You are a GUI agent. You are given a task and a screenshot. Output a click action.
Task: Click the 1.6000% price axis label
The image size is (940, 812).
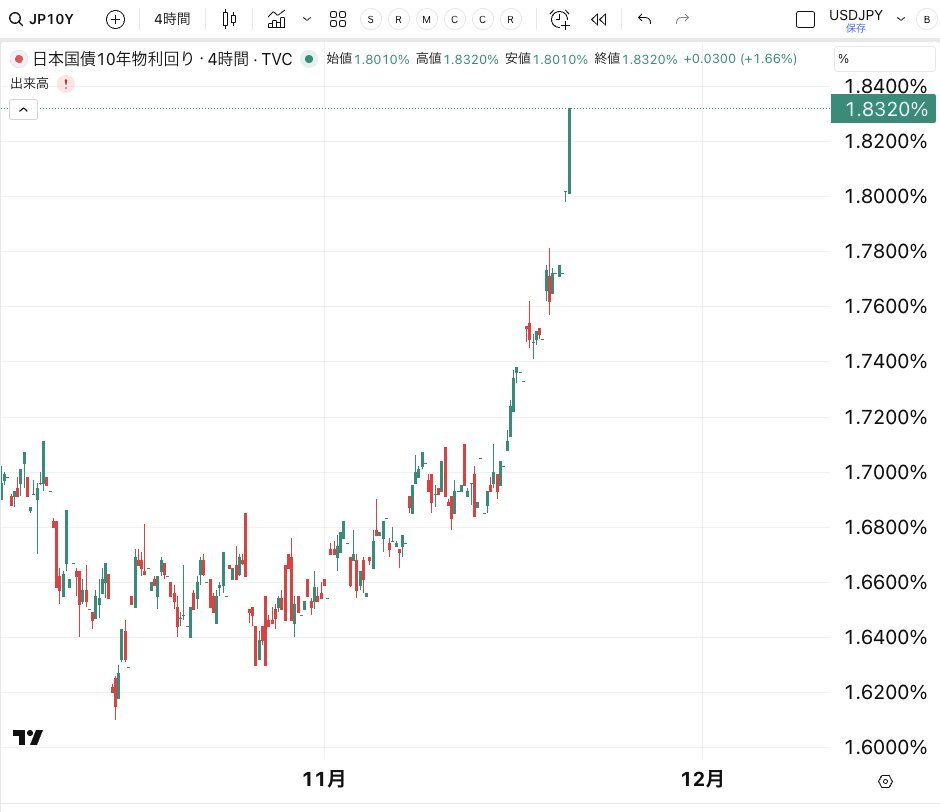click(885, 747)
